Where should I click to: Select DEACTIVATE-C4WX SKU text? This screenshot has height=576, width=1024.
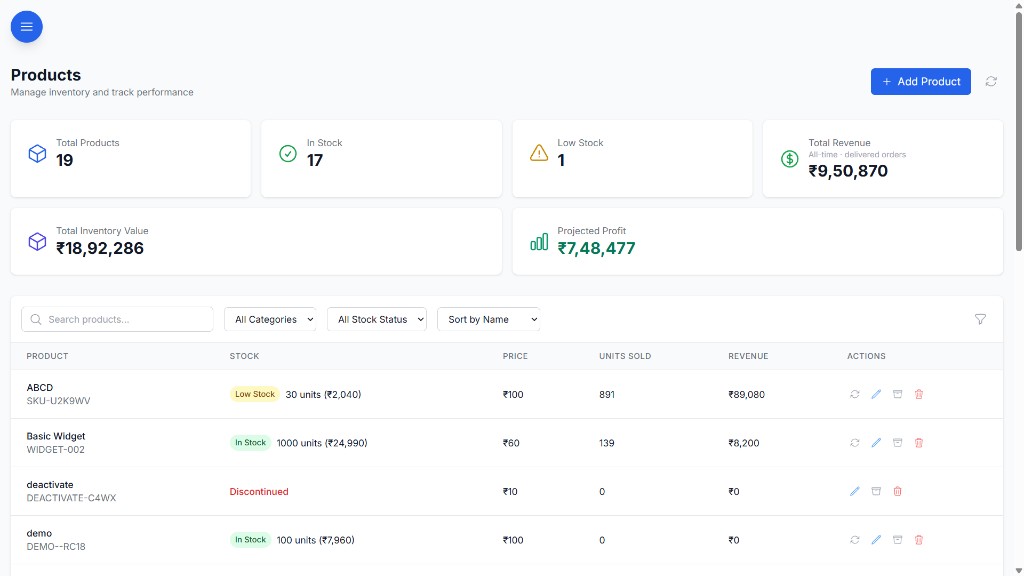71,498
